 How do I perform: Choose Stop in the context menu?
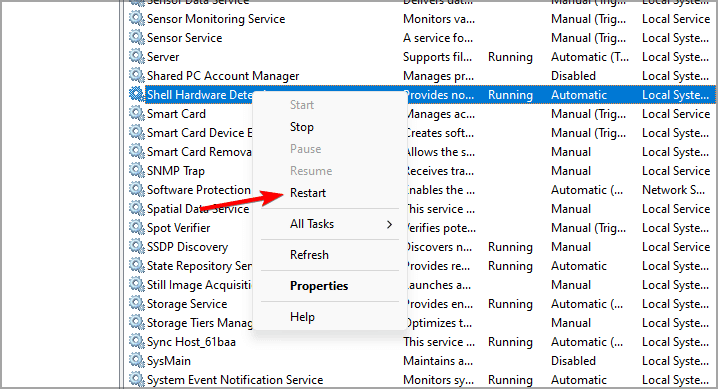[x=302, y=127]
